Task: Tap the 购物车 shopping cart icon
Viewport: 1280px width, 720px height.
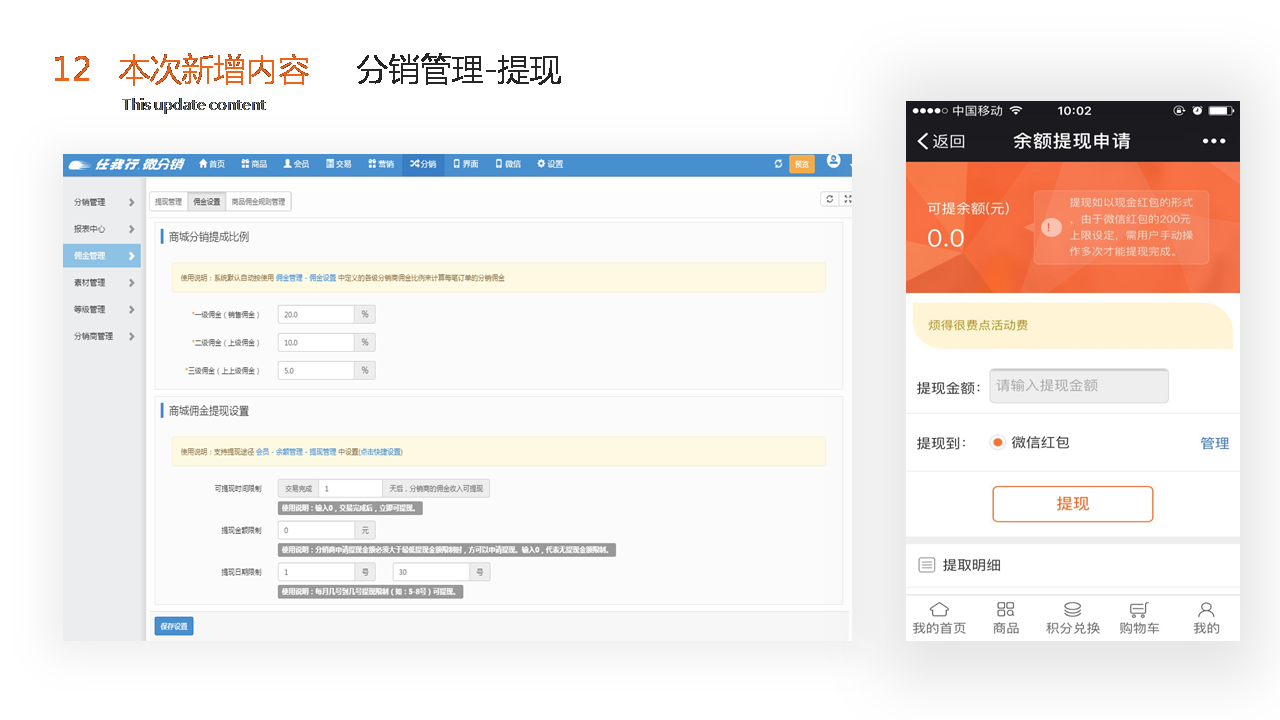Action: [x=1139, y=610]
